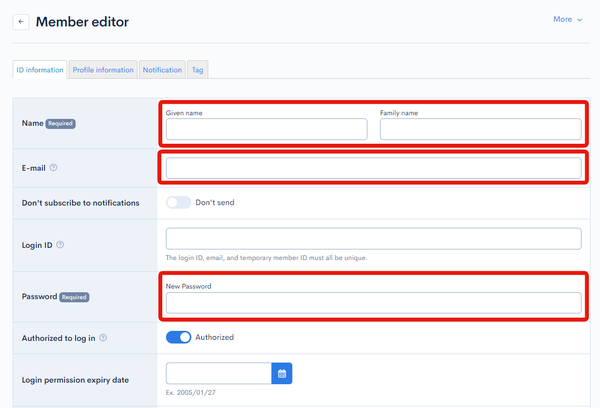Click the login permission expiry date field
The height and width of the screenshot is (408, 600).
pos(219,373)
